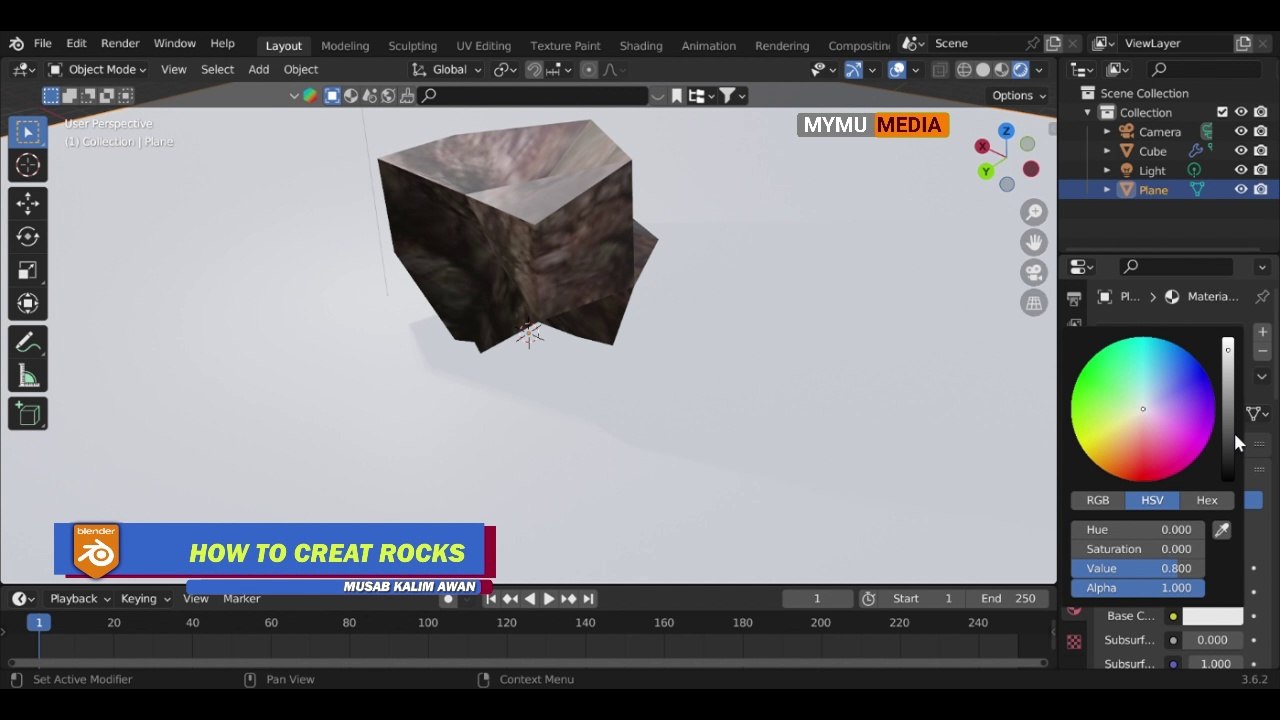This screenshot has width=1280, height=720.
Task: Switch color picker to RGB mode
Action: [x=1098, y=500]
